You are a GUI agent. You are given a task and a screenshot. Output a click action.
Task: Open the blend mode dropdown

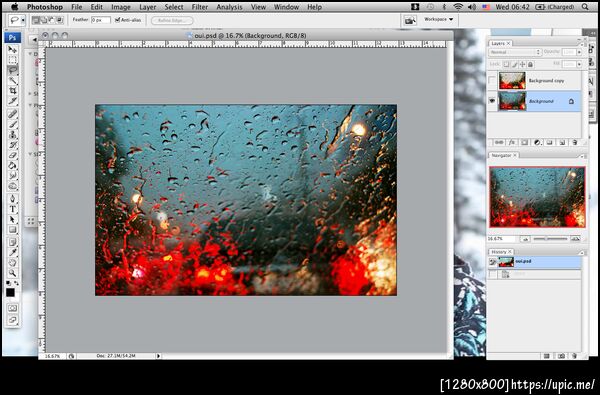(515, 52)
